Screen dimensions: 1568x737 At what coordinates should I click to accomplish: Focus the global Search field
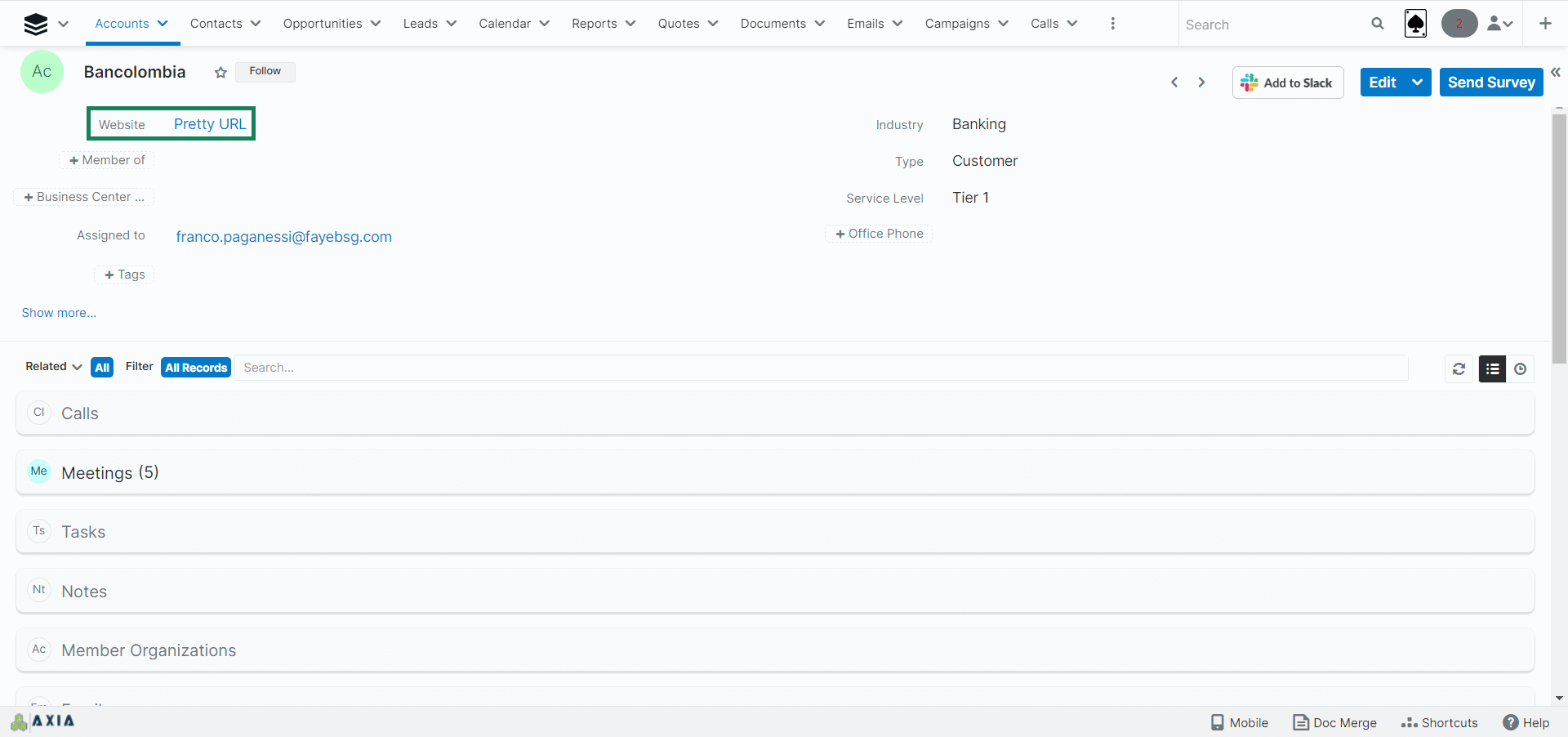coord(1274,25)
